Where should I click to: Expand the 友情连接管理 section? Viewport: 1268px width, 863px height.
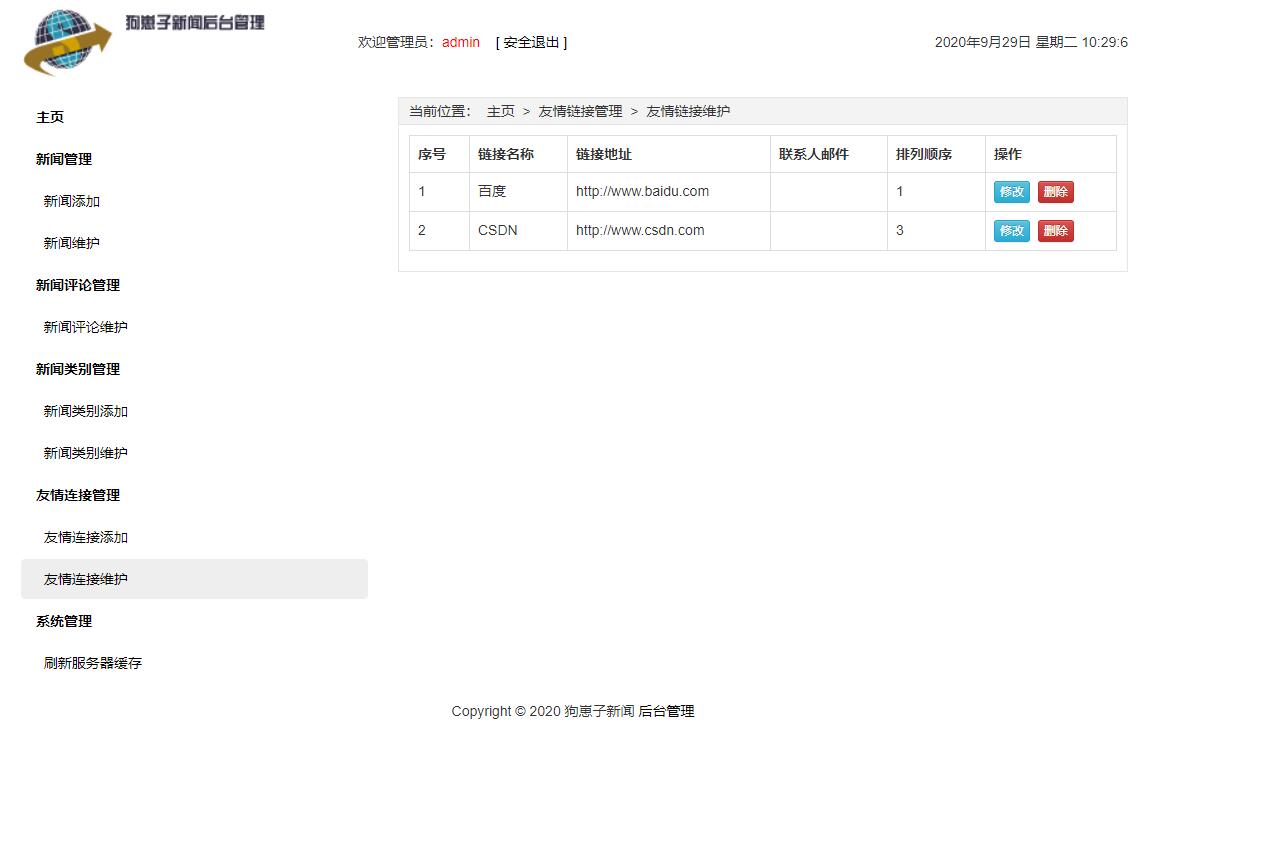pos(76,495)
